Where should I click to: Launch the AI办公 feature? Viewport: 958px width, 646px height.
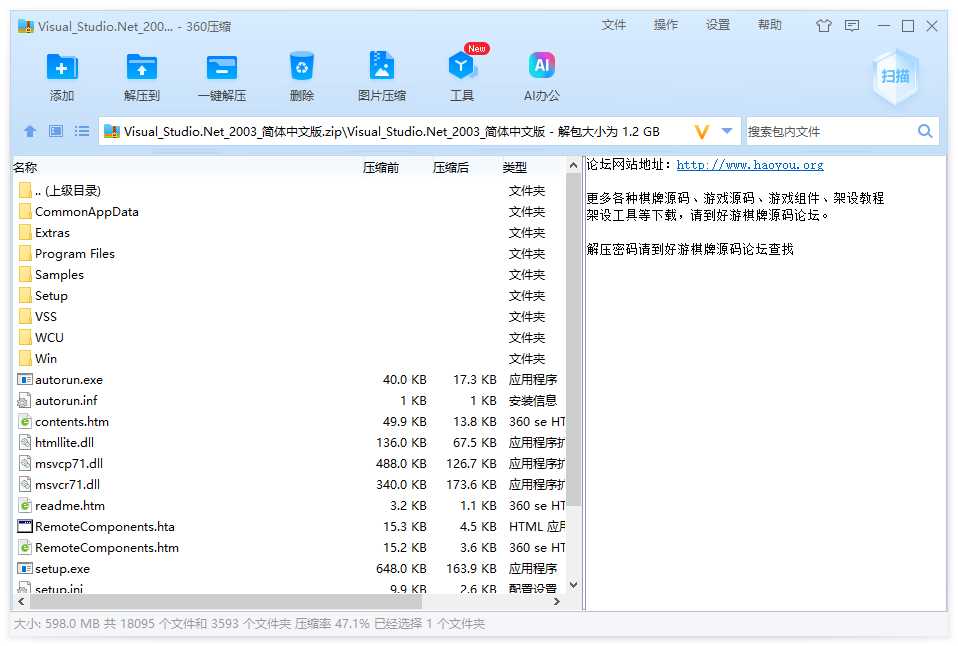542,65
